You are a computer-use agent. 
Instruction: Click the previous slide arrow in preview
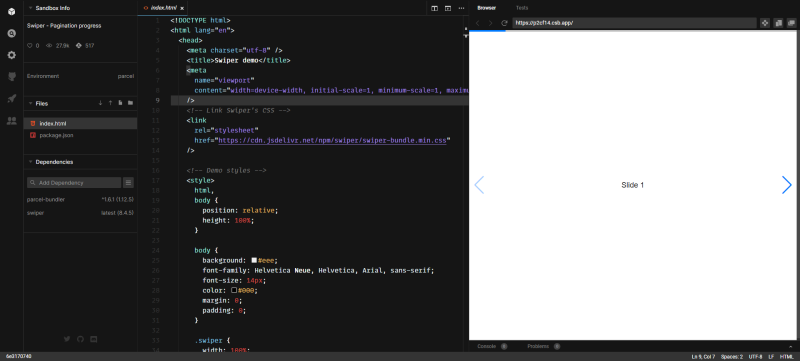click(479, 185)
